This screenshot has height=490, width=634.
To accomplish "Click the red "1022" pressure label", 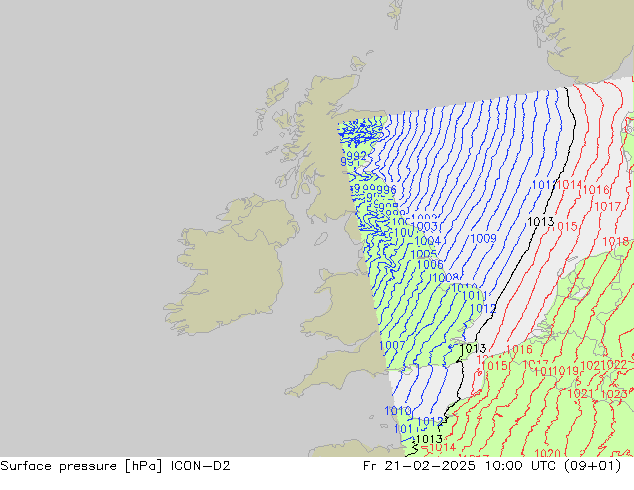I will pyautogui.click(x=614, y=365).
